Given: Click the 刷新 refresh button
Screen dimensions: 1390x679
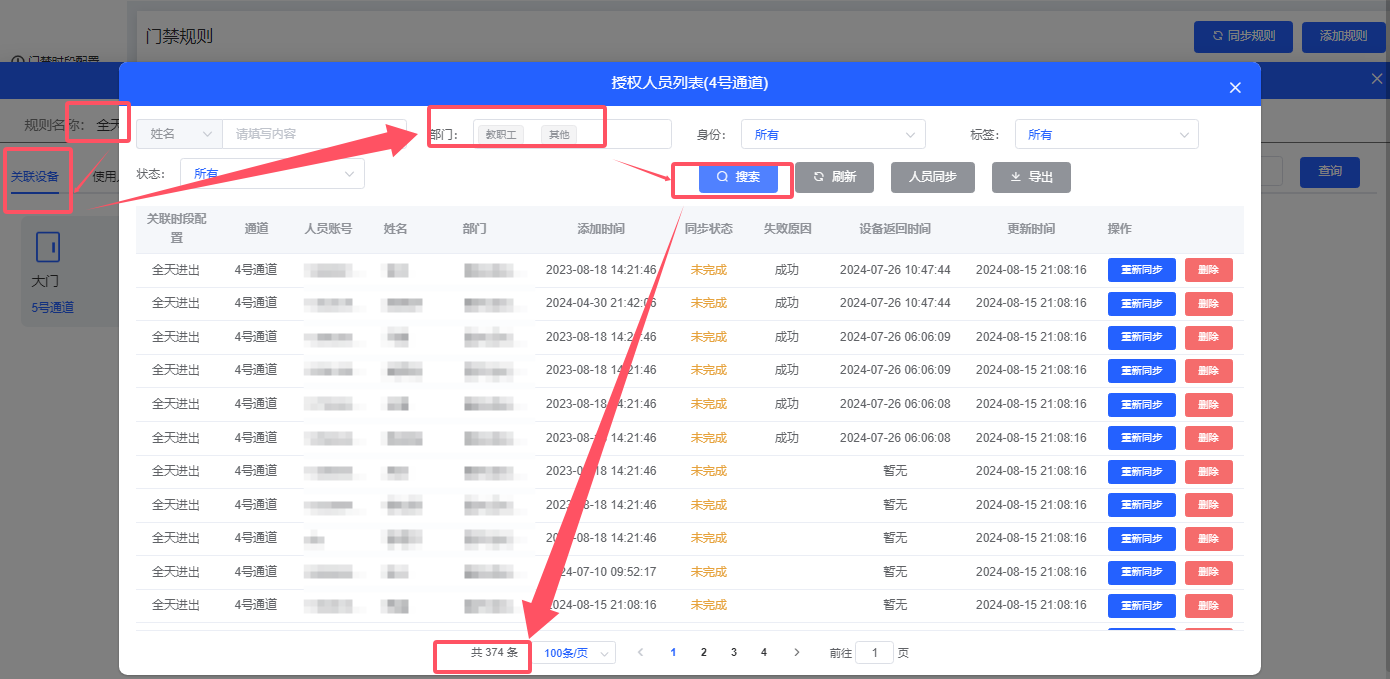Looking at the screenshot, I should pos(834,177).
